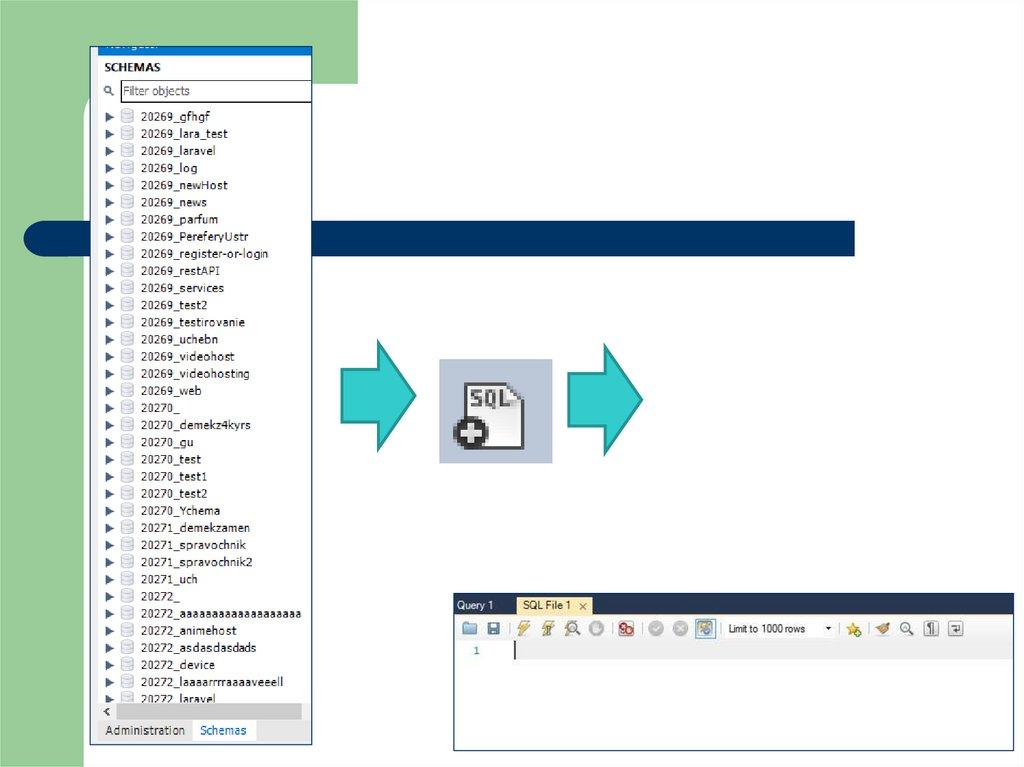This screenshot has width=1024, height=767.
Task: Expand the 20269_laravel schema
Action: click(110, 151)
